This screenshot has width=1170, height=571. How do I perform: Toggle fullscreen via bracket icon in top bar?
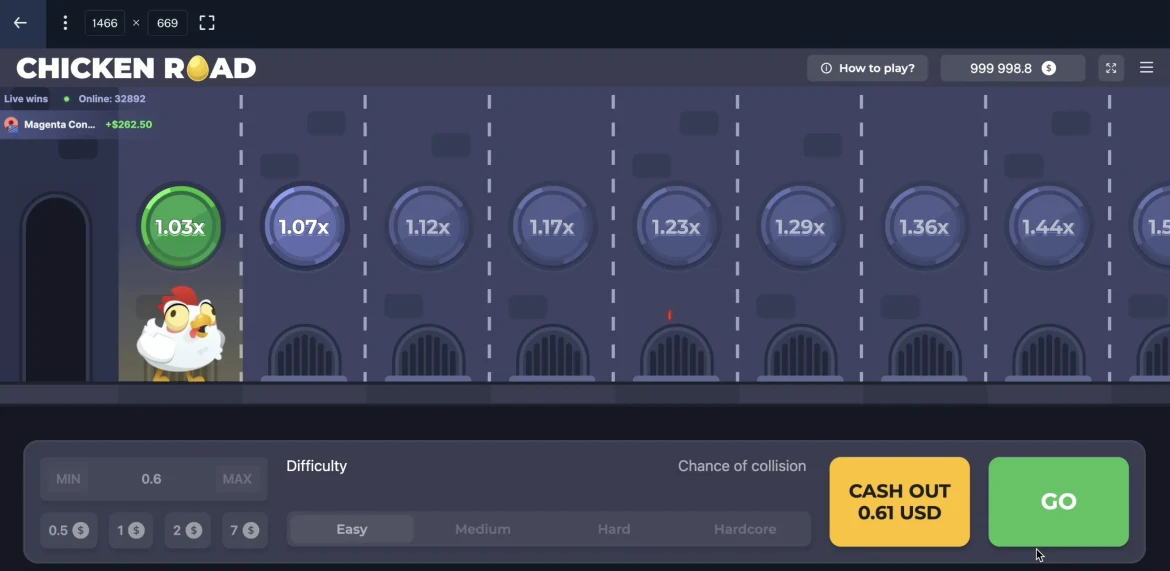207,23
